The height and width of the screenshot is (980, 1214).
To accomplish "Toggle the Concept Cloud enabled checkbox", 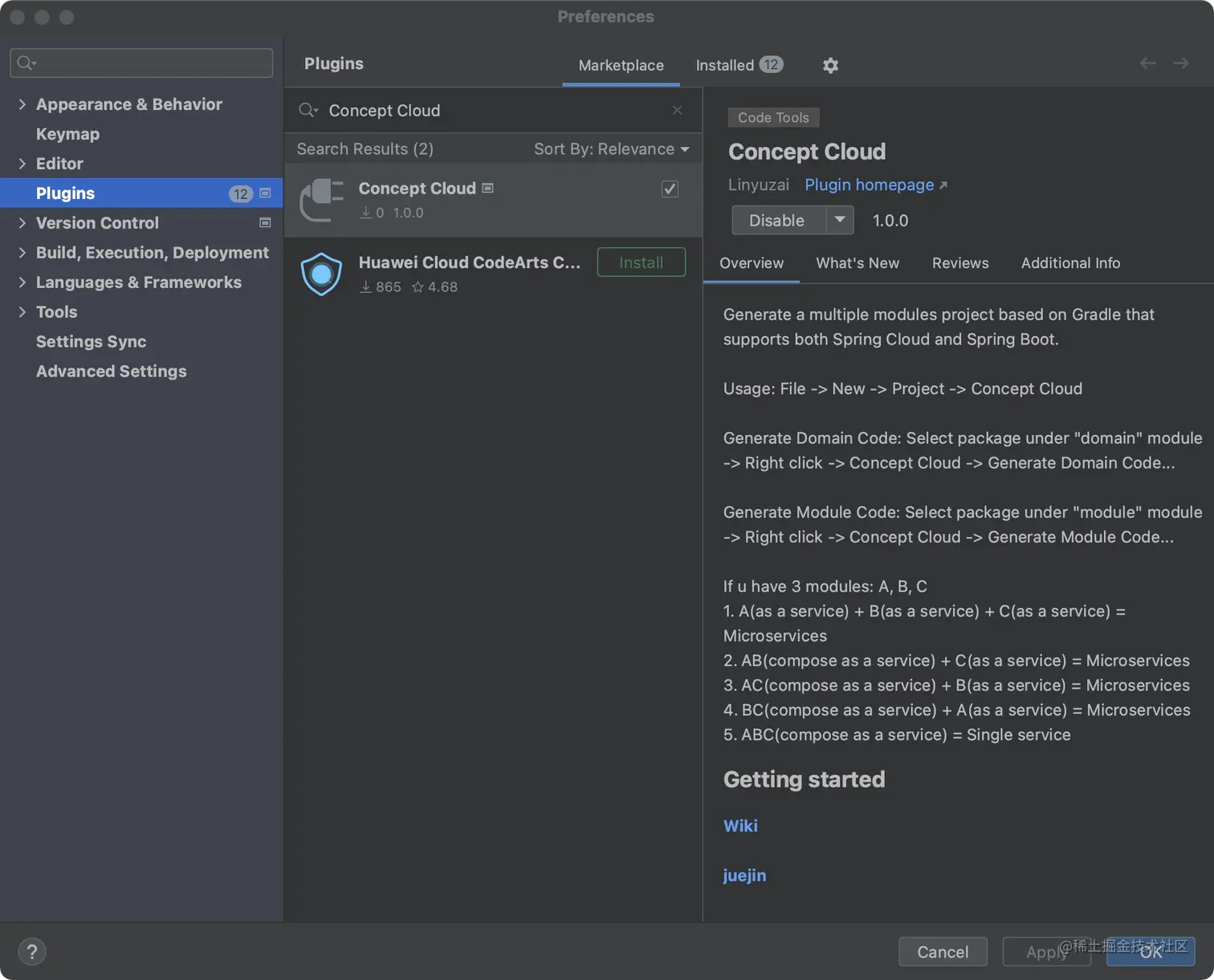I will pos(670,189).
